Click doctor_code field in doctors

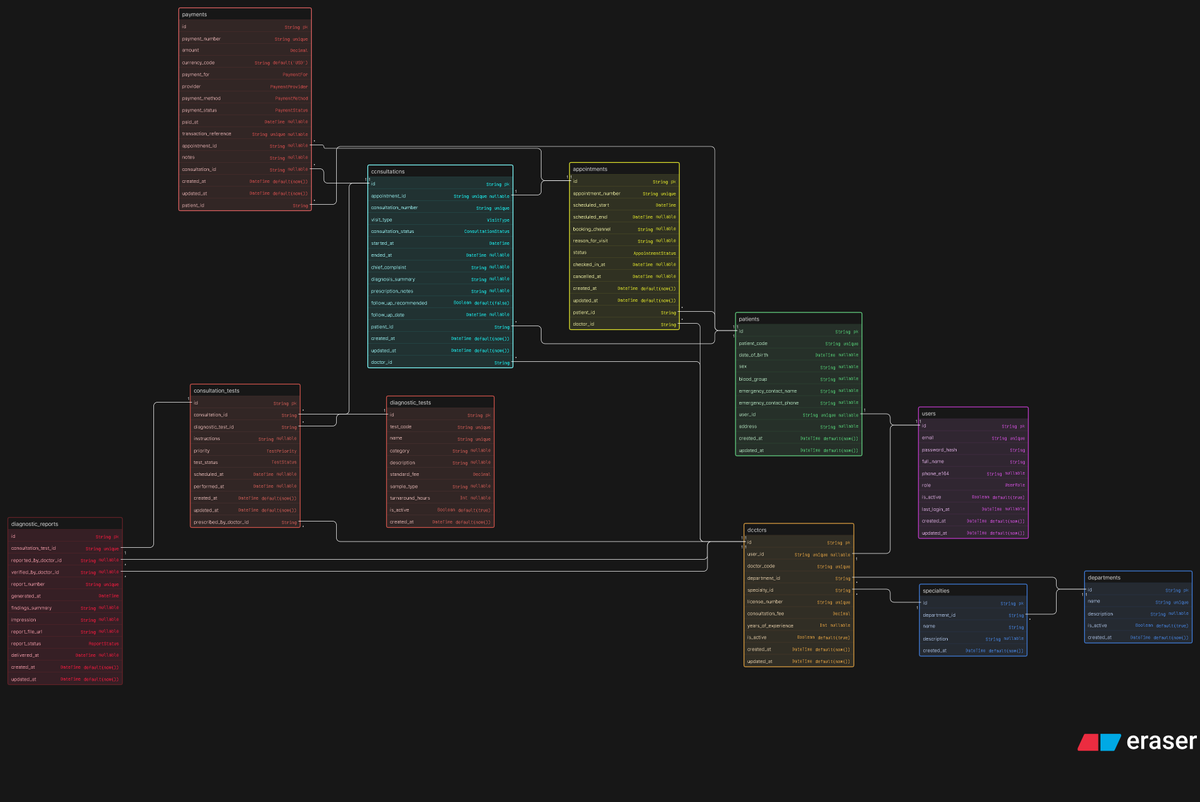click(x=799, y=566)
